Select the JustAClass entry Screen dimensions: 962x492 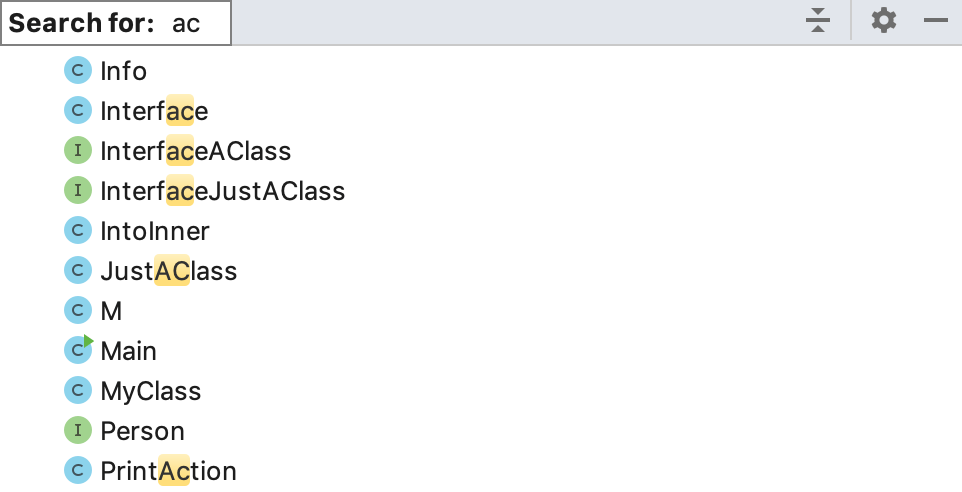(x=168, y=271)
